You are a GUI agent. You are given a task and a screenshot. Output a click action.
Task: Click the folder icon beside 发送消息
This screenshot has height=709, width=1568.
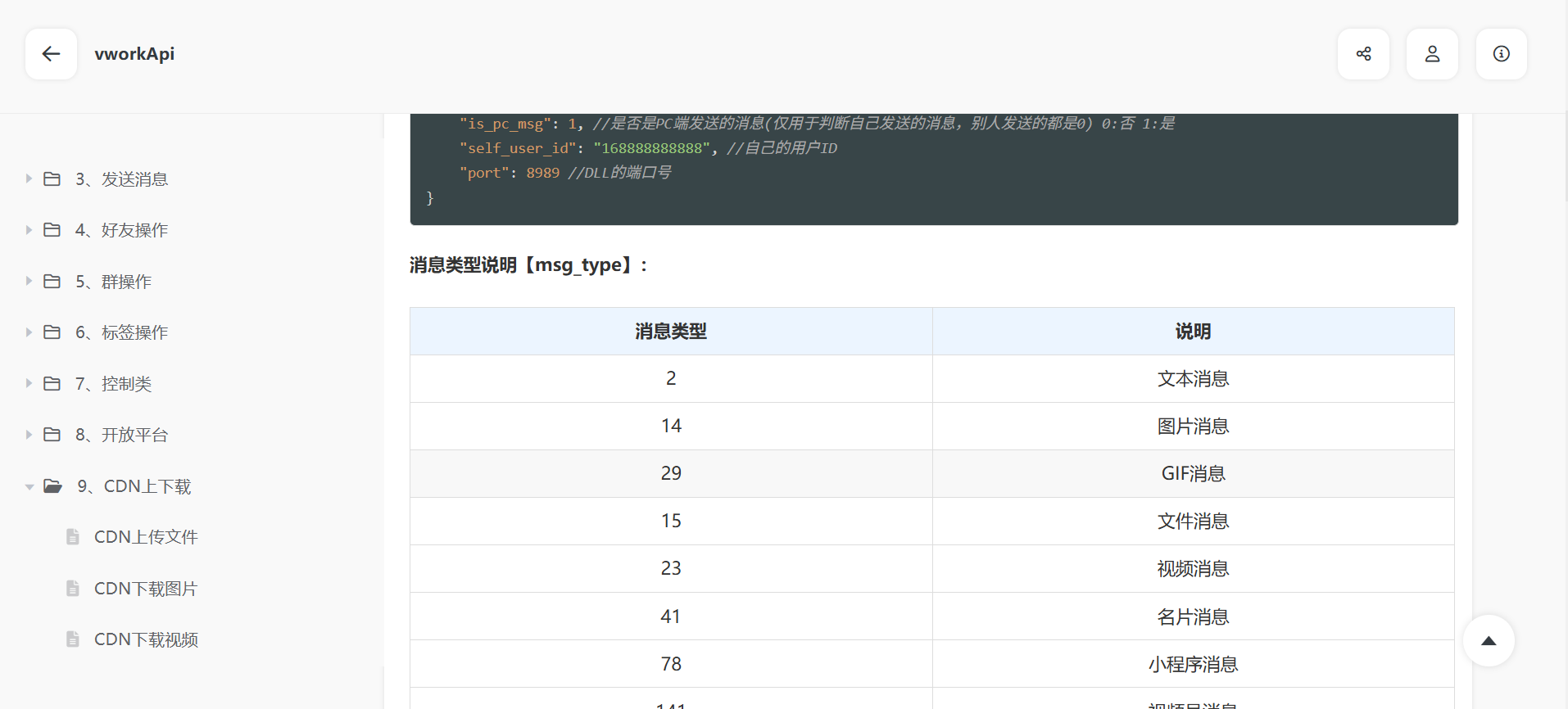coord(52,179)
